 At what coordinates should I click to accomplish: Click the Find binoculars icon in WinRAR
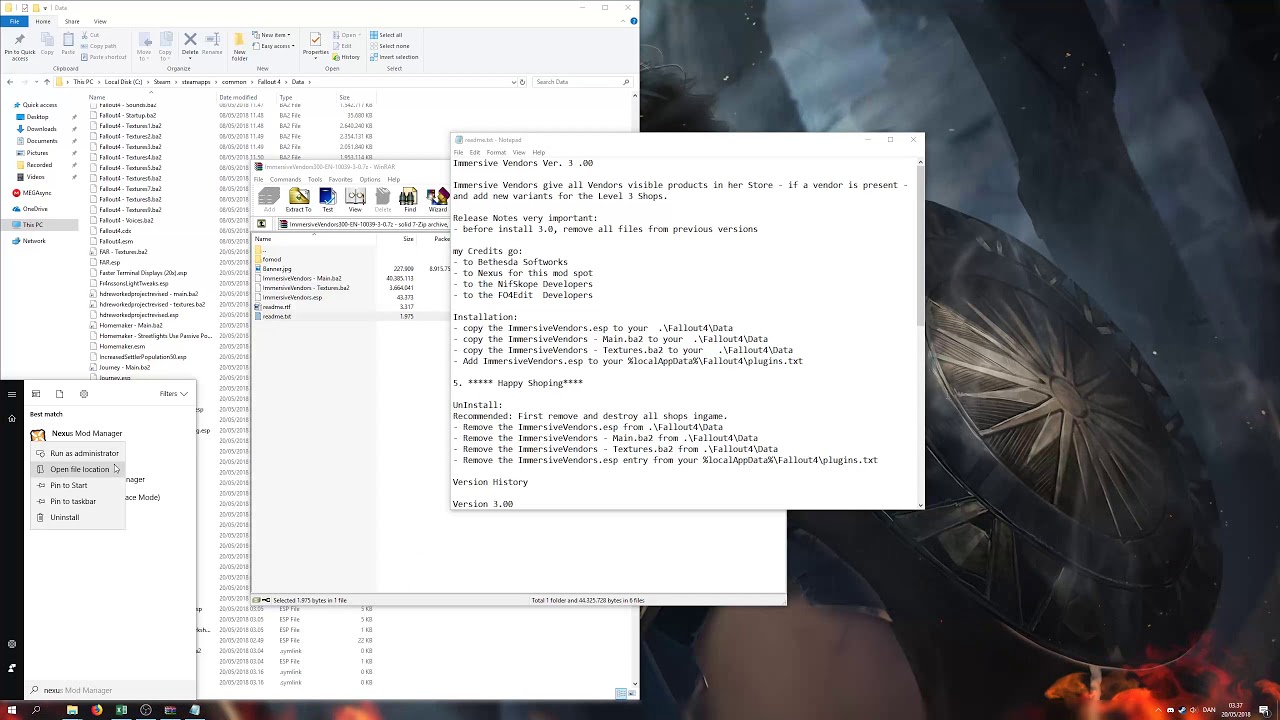pyautogui.click(x=409, y=200)
